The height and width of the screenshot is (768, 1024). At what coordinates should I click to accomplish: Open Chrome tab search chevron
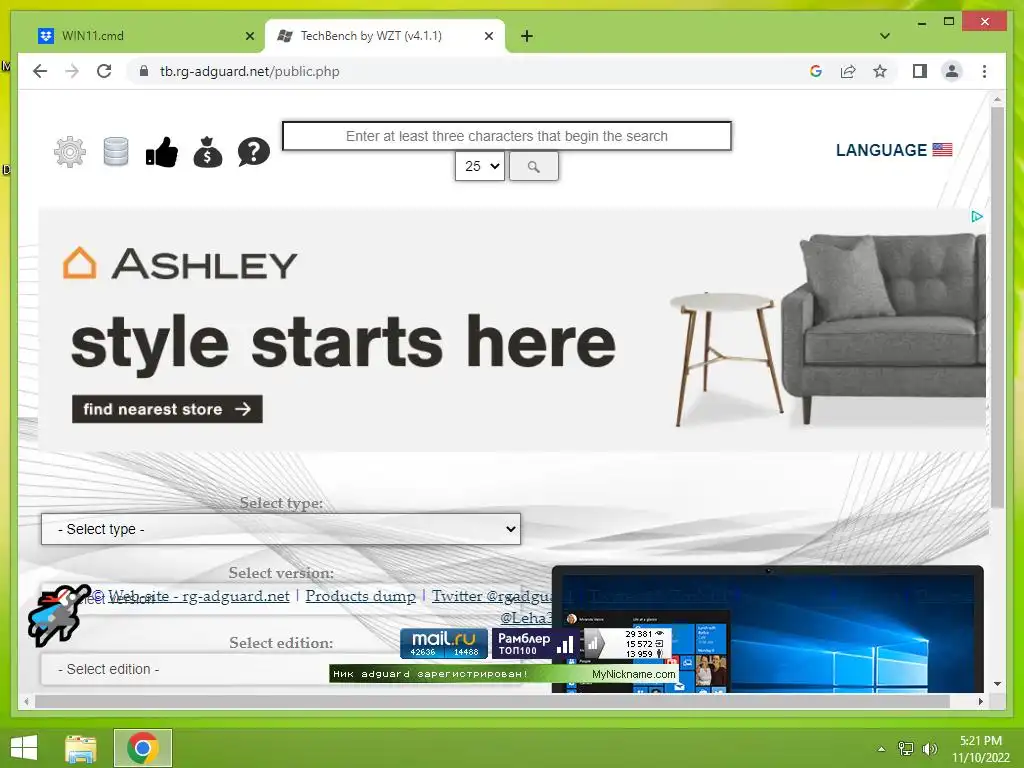[885, 36]
